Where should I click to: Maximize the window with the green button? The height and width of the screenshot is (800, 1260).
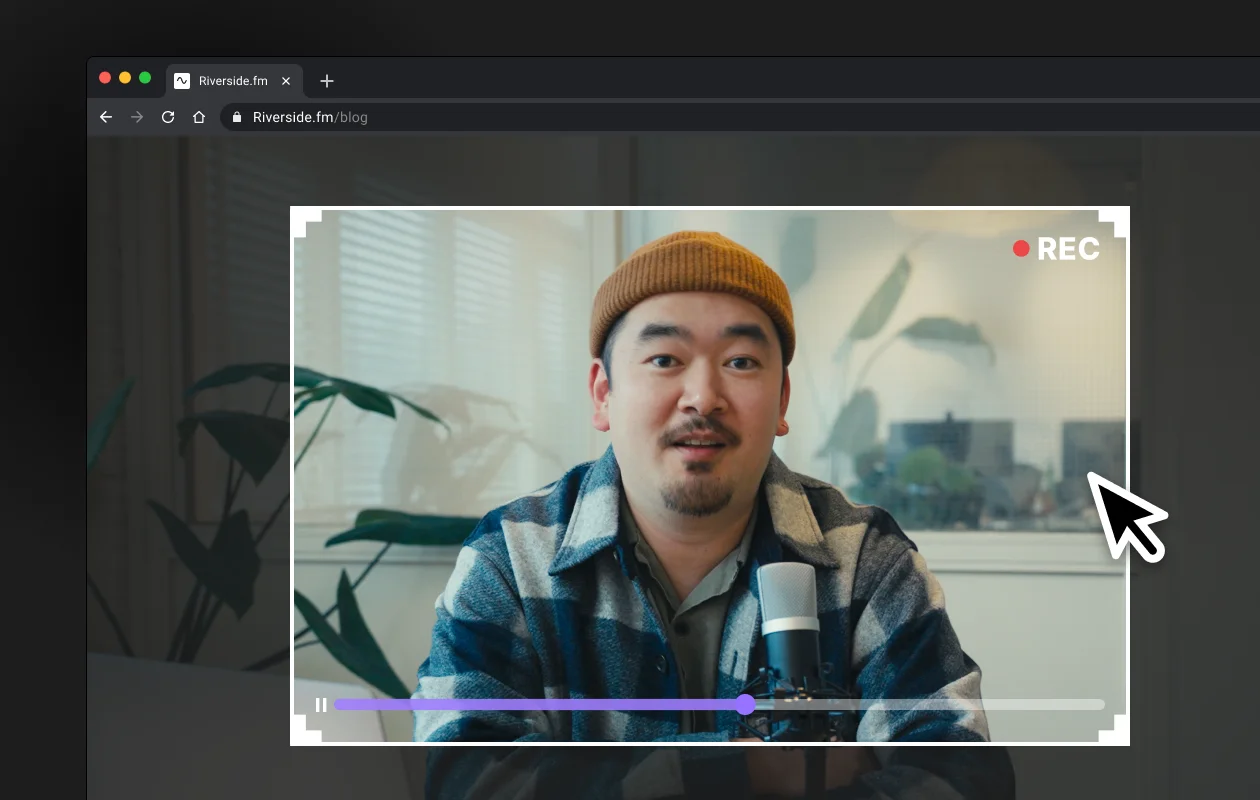[x=145, y=78]
